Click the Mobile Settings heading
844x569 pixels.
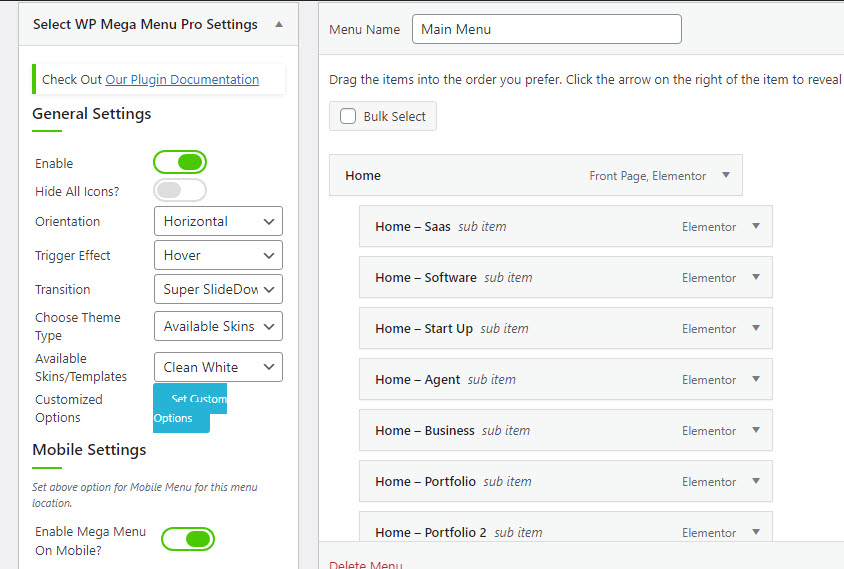click(x=89, y=450)
